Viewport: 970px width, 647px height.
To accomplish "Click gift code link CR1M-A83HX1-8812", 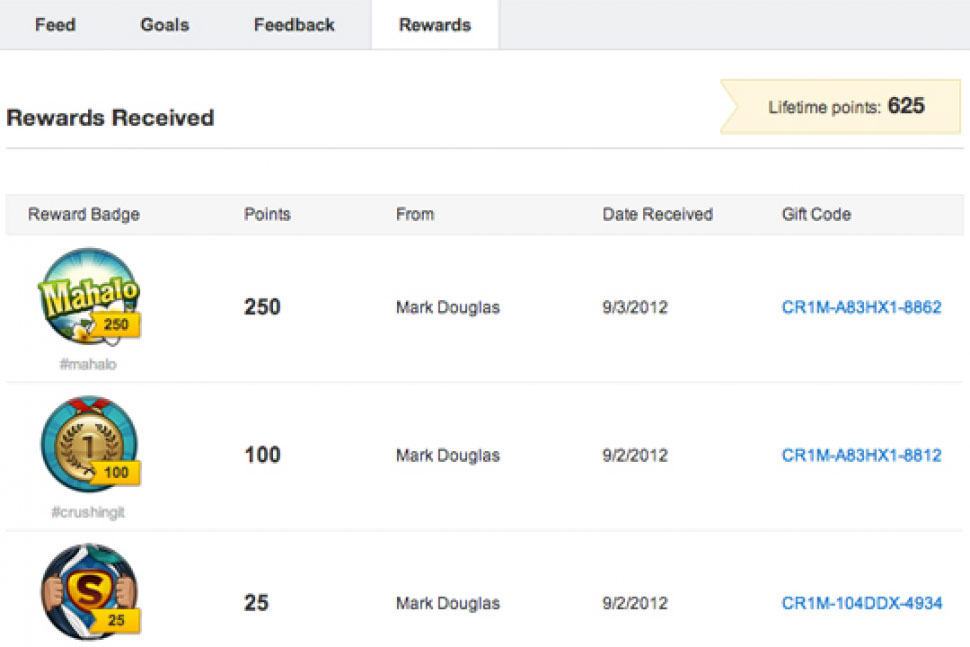I will tap(861, 455).
